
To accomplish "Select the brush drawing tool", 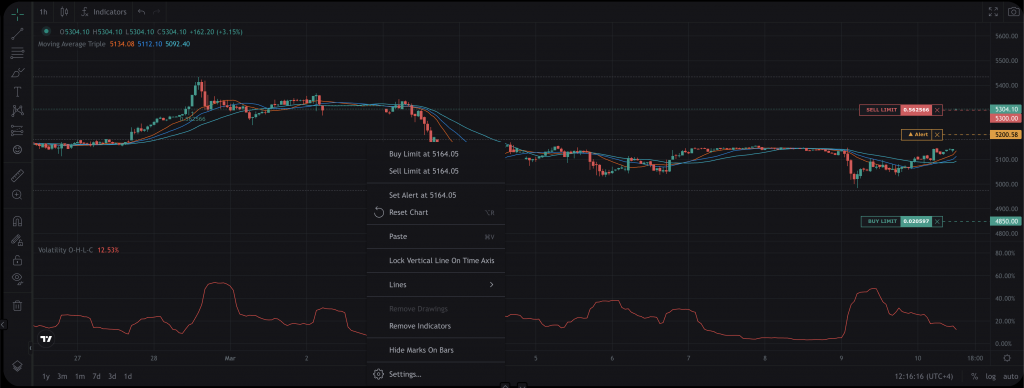I will click(x=18, y=73).
